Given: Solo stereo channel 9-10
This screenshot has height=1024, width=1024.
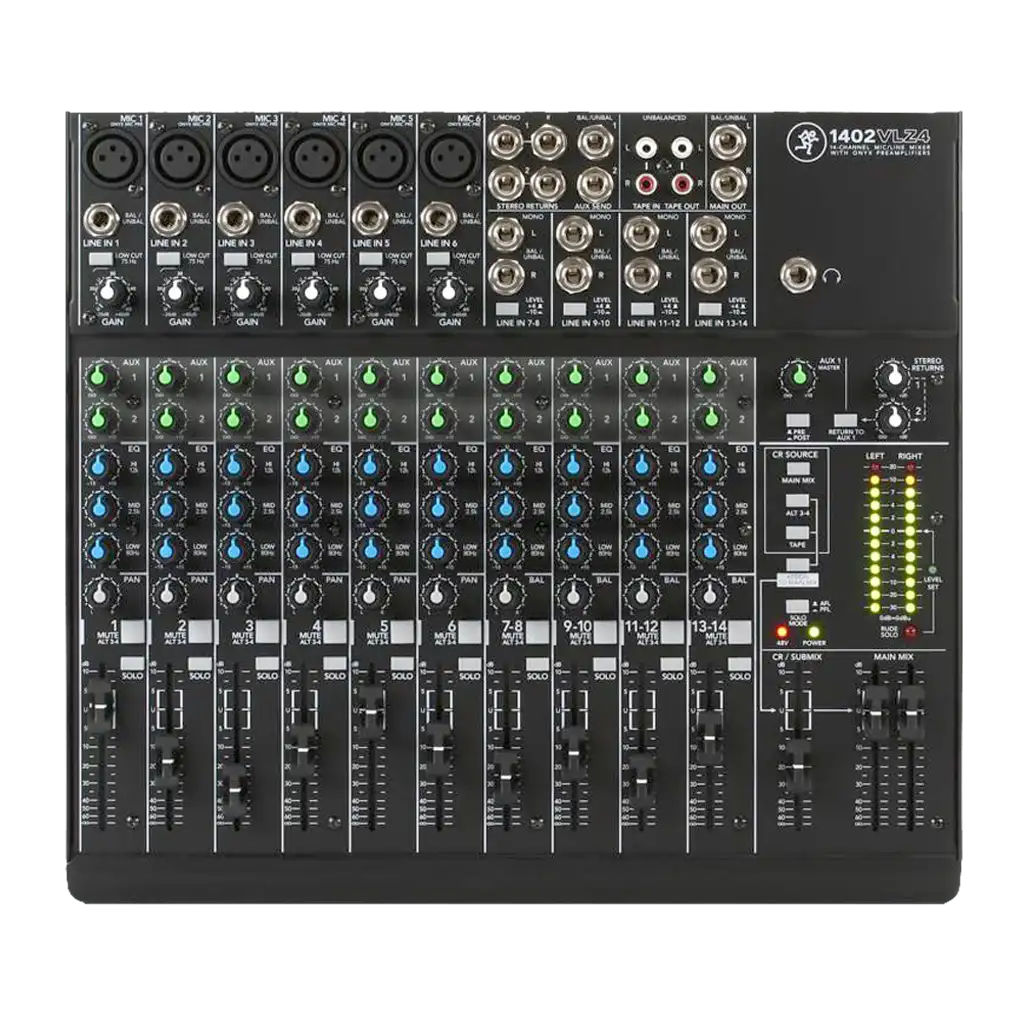Looking at the screenshot, I should tap(605, 664).
